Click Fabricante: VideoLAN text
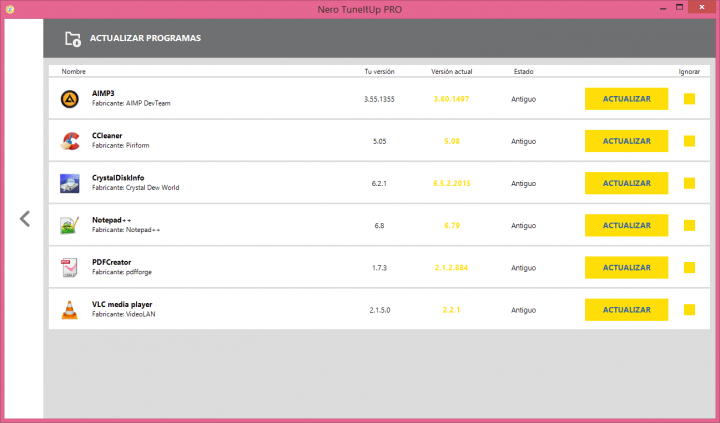This screenshot has height=423, width=720. click(124, 315)
